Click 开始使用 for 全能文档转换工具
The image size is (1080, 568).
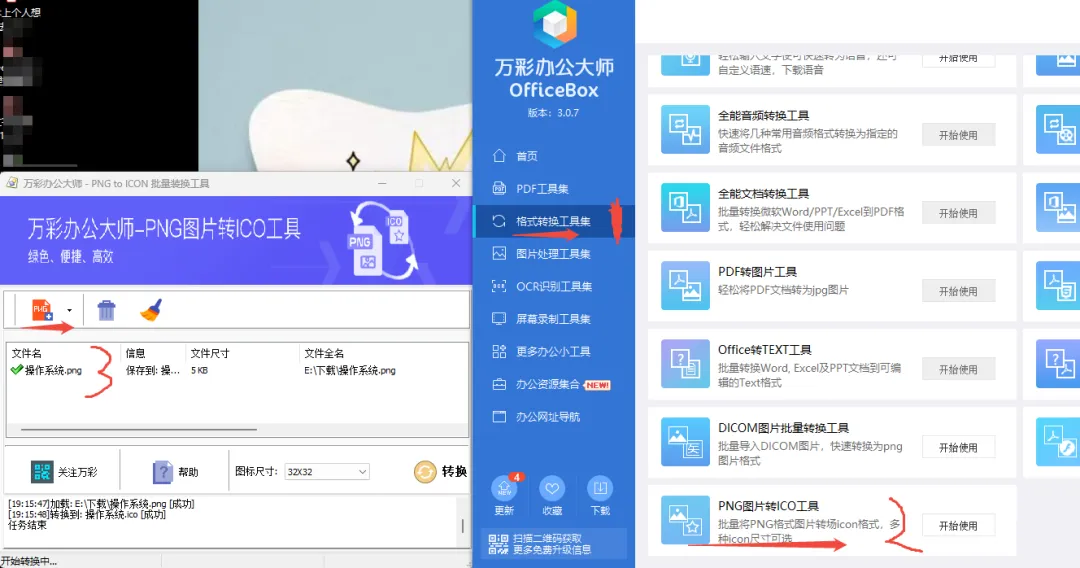(x=958, y=213)
